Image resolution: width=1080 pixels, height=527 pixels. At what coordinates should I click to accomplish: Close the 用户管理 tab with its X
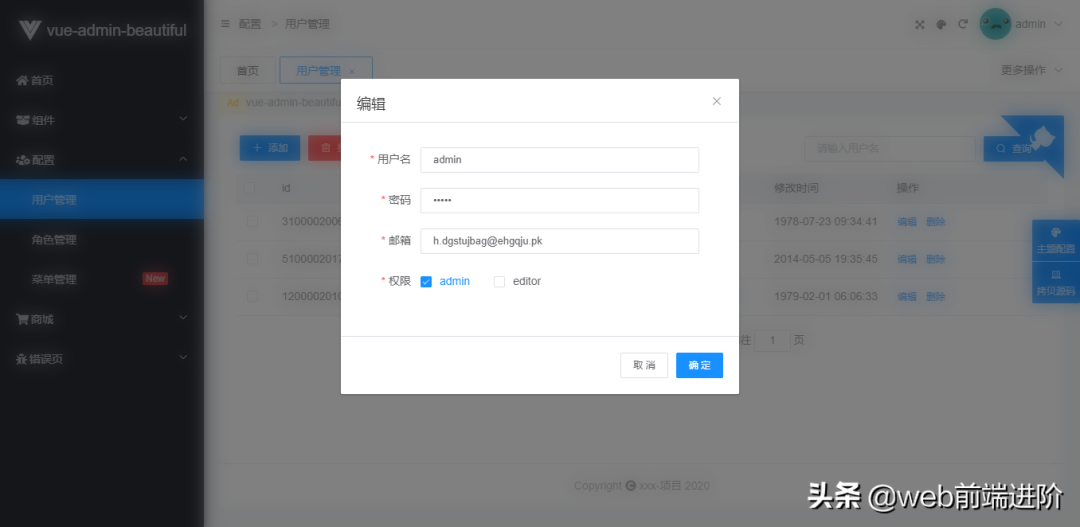(x=352, y=72)
